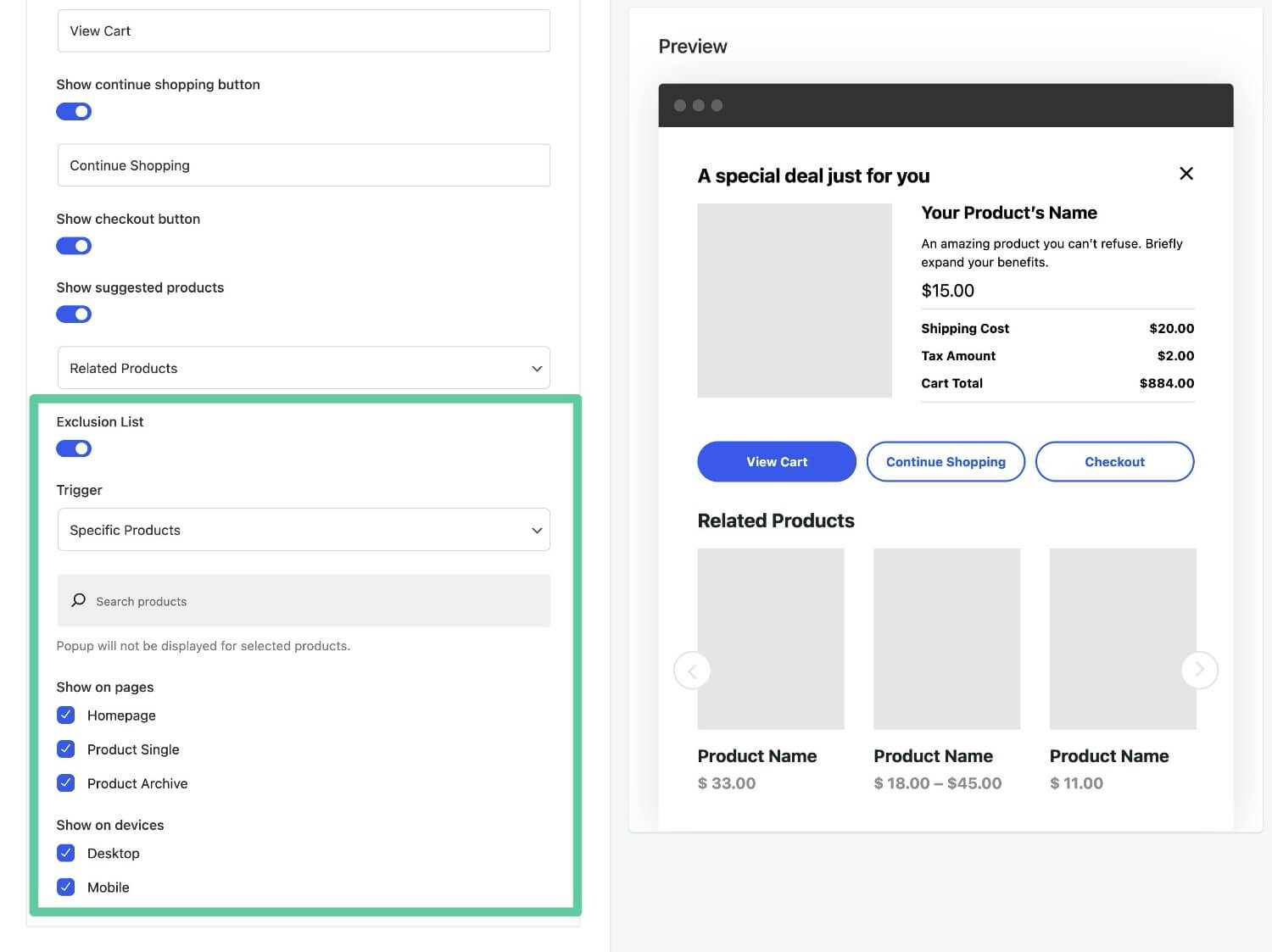
Task: Select the $ 33.00 product thumbnail
Action: (771, 639)
